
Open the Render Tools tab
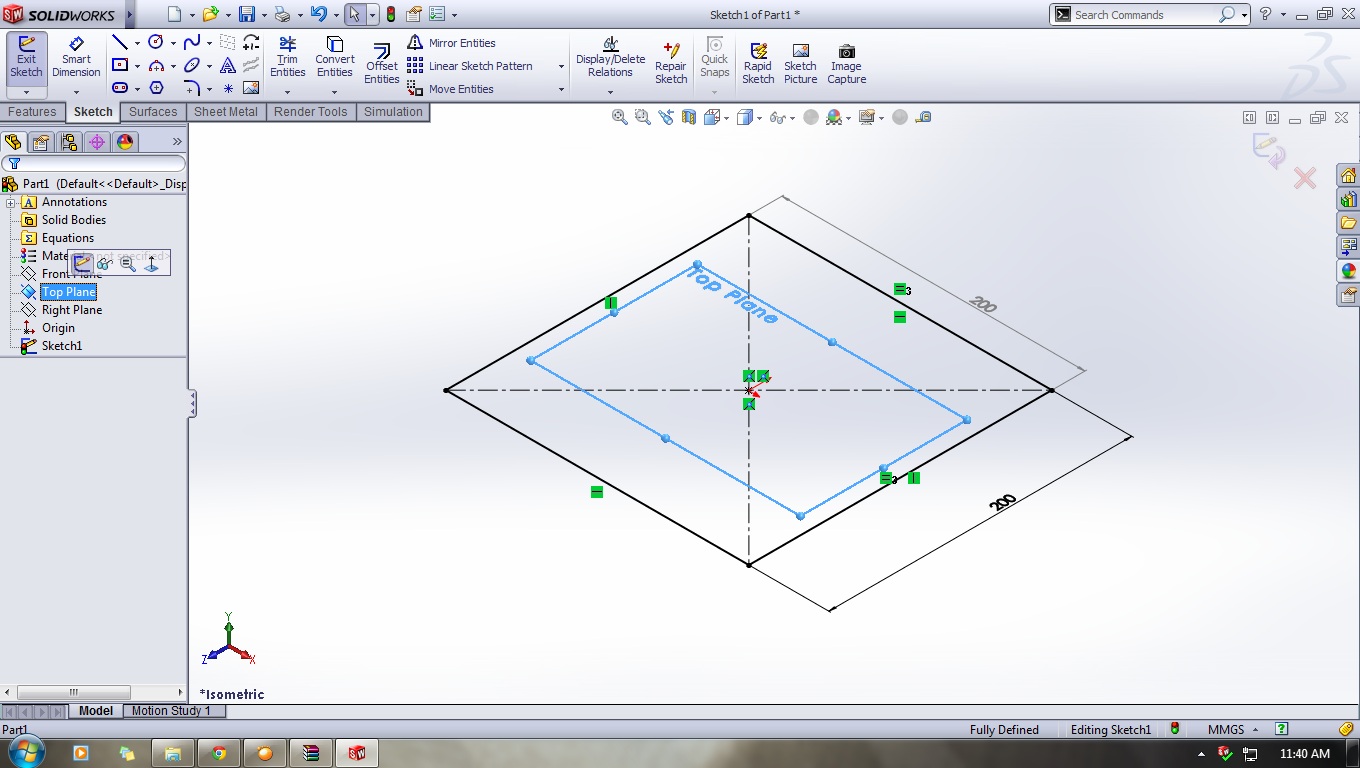[311, 112]
